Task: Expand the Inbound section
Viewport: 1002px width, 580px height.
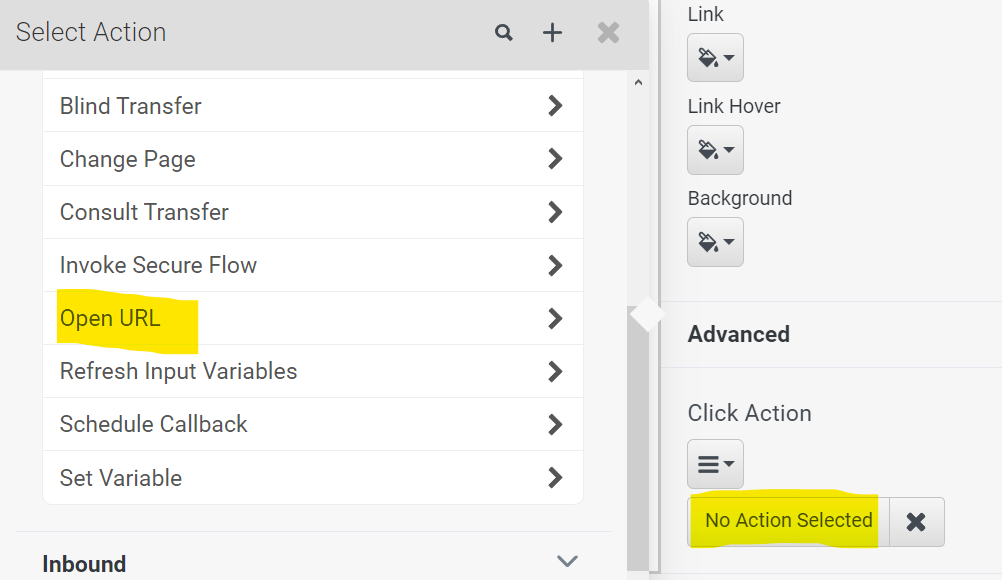Action: click(x=567, y=562)
